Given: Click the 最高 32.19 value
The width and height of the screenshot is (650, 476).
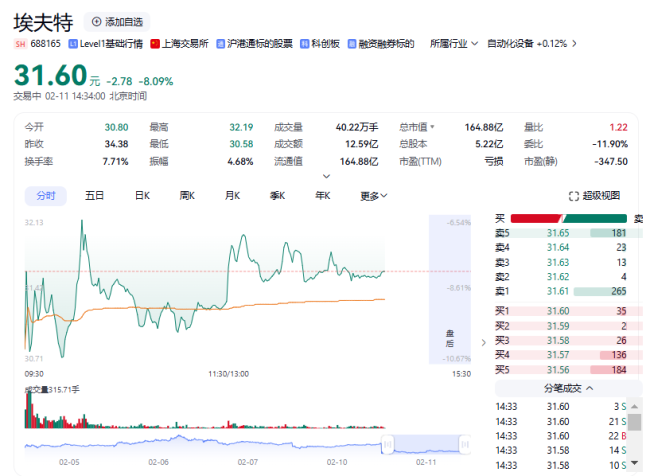Looking at the screenshot, I should coord(241,127).
